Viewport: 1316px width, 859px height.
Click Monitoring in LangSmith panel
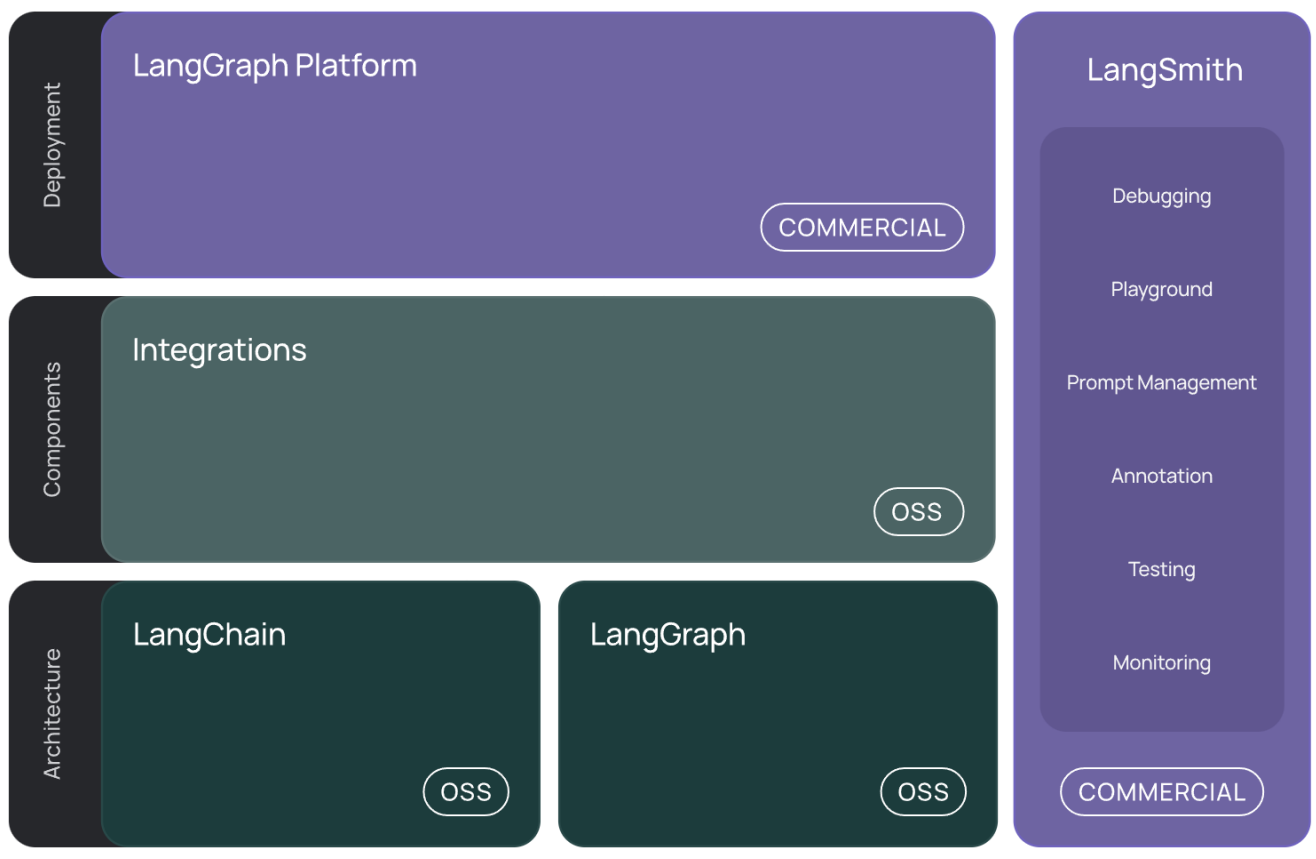click(1162, 662)
